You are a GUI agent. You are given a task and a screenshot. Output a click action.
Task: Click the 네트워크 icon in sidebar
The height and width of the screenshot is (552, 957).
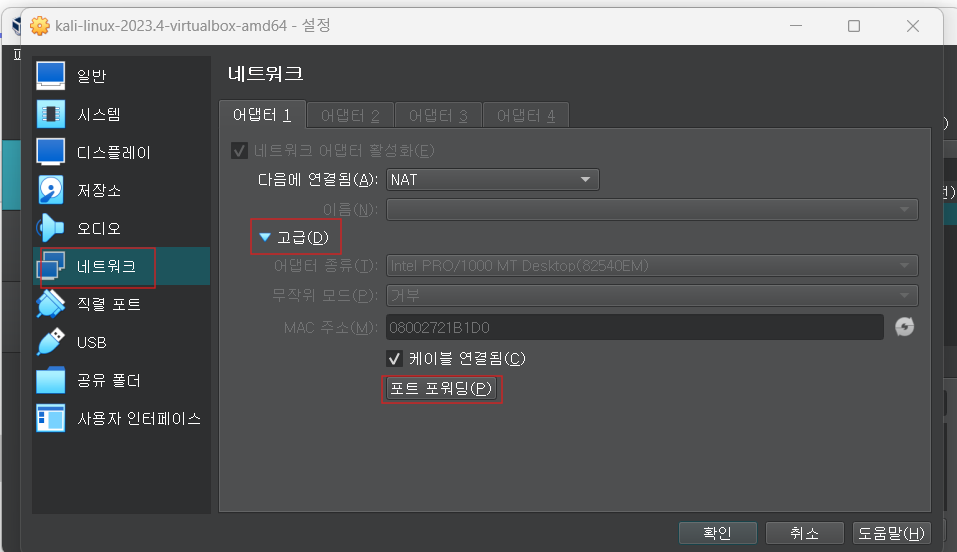point(51,266)
